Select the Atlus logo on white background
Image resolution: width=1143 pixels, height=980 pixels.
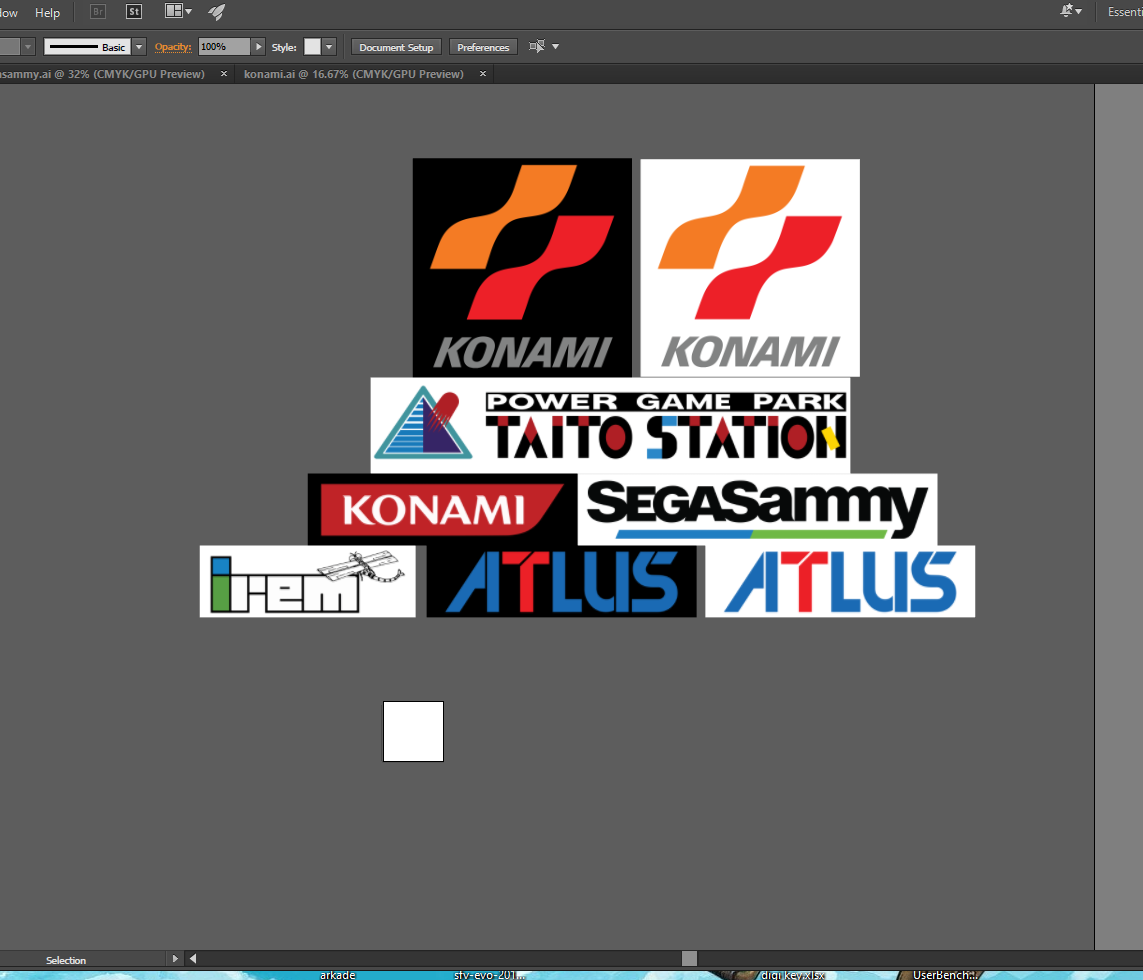point(840,581)
